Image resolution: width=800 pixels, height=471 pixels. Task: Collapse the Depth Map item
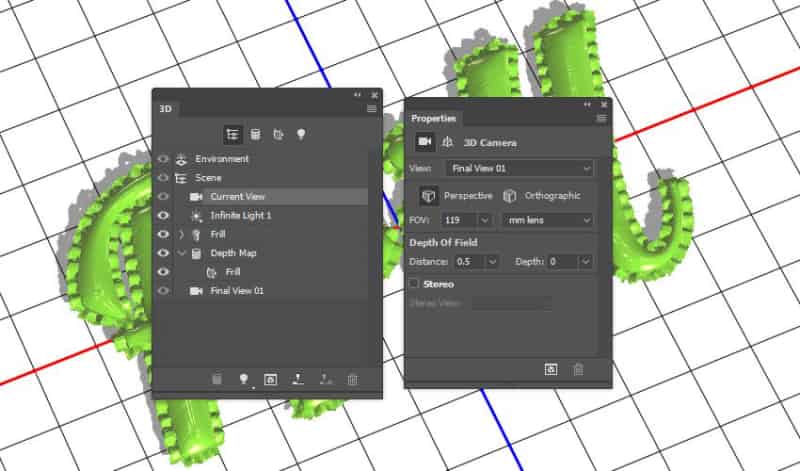pyautogui.click(x=181, y=253)
